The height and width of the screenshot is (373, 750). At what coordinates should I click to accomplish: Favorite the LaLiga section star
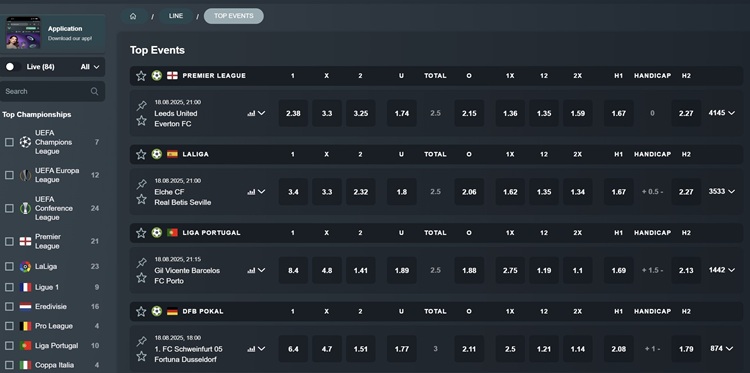[x=141, y=154]
